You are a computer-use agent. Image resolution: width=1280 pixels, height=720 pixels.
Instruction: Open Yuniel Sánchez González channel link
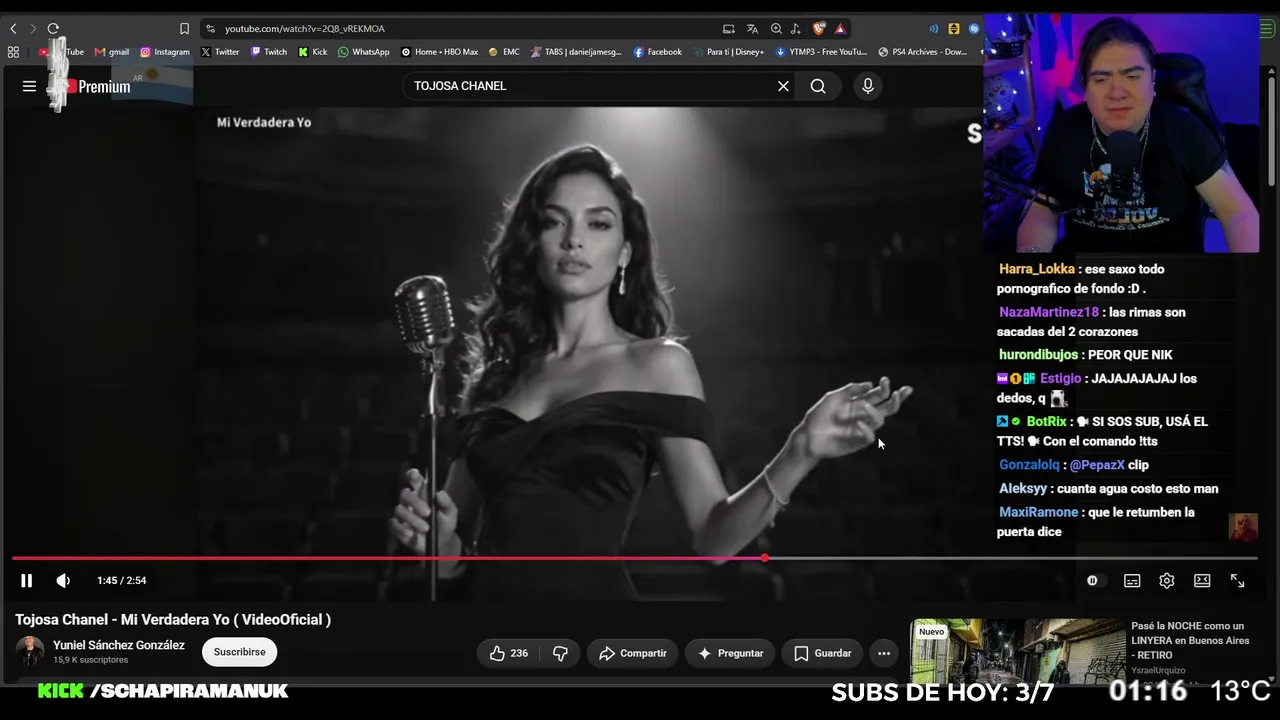pos(119,645)
